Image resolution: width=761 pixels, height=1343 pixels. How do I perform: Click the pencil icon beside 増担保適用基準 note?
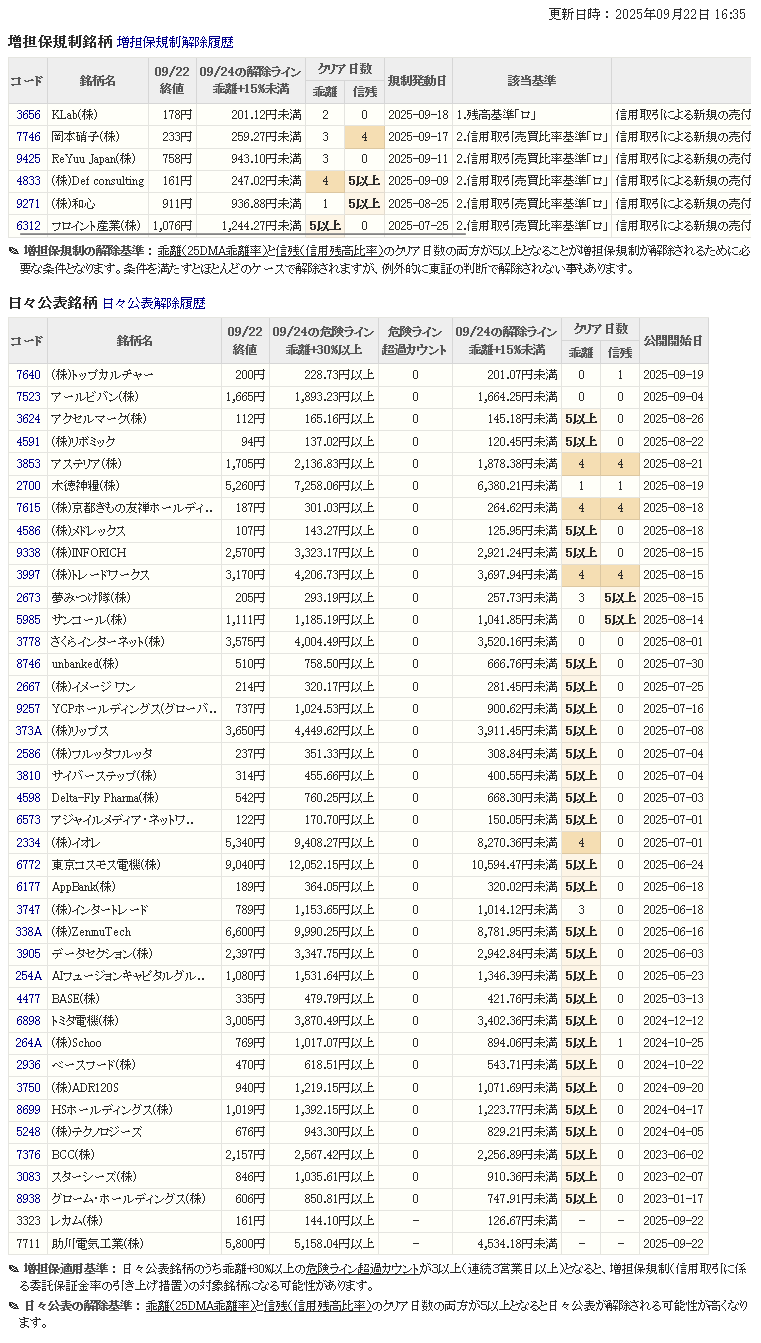pos(14,1269)
